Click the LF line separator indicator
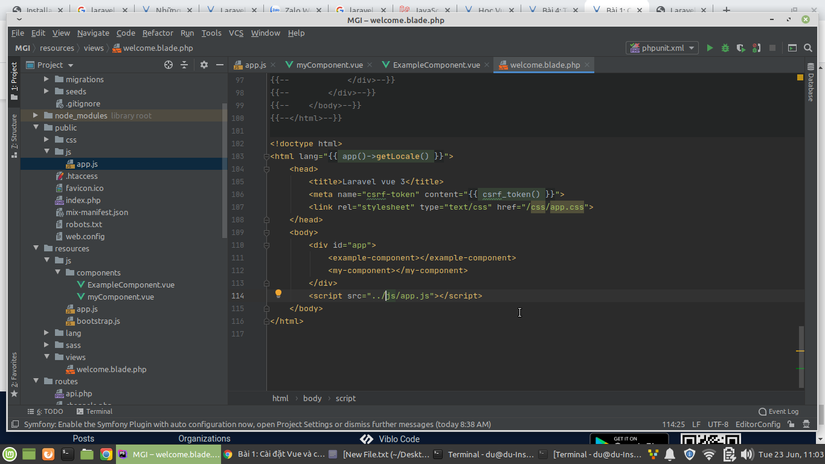The height and width of the screenshot is (464, 825). pyautogui.click(x=696, y=424)
